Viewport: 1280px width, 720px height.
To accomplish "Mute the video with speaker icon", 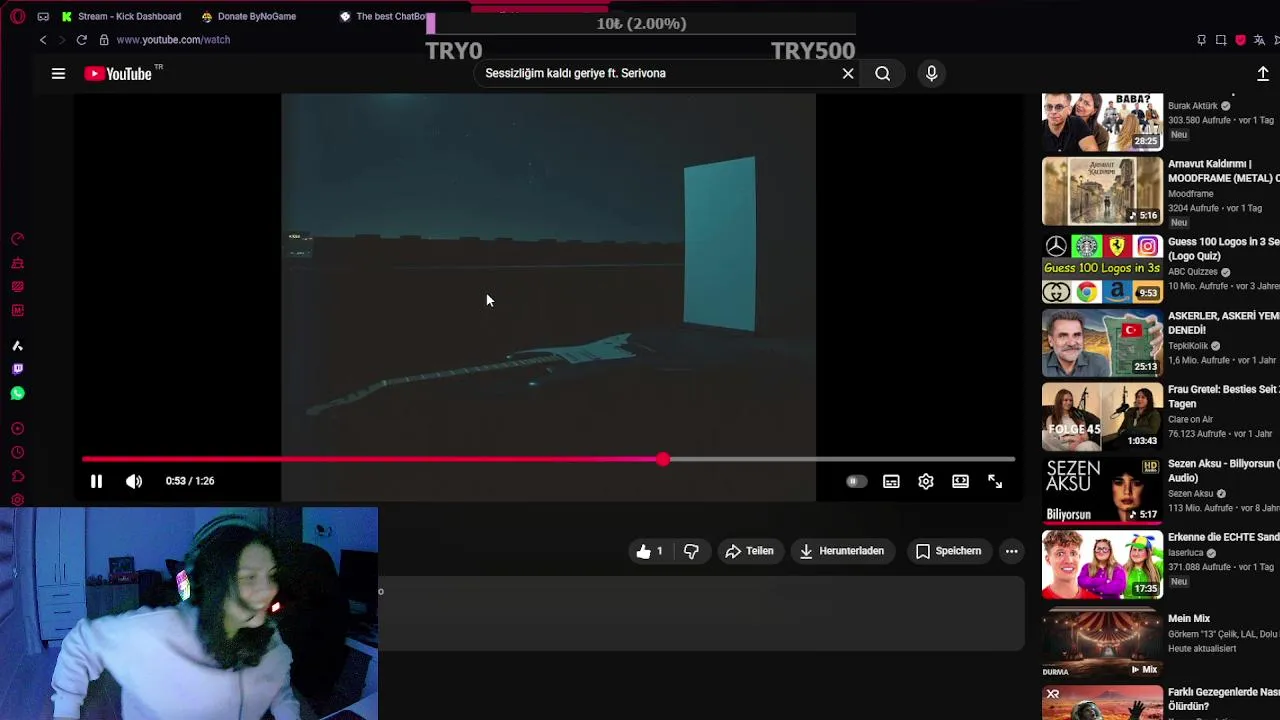I will tap(134, 481).
